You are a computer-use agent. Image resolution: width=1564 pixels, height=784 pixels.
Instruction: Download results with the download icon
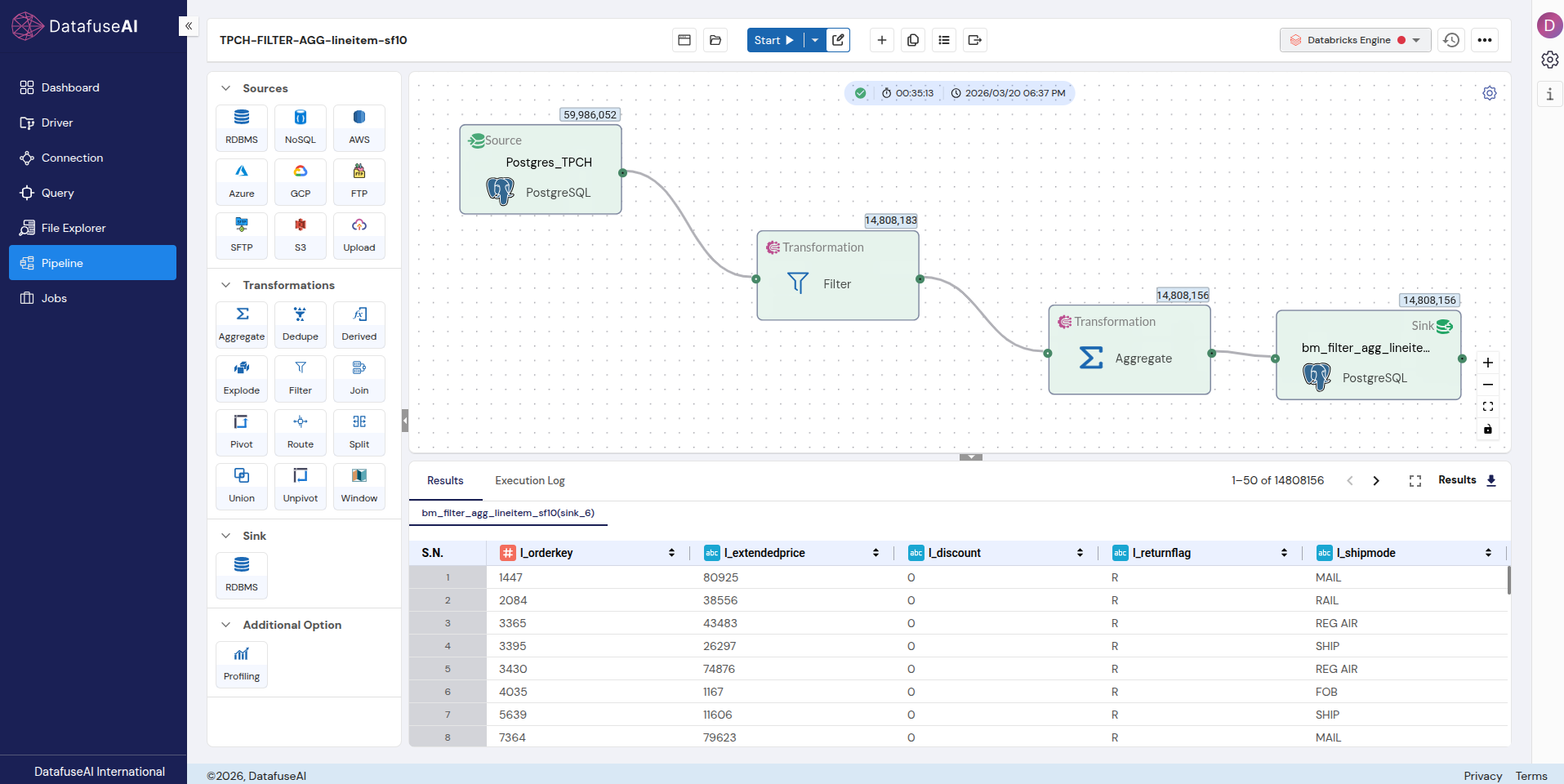point(1491,480)
